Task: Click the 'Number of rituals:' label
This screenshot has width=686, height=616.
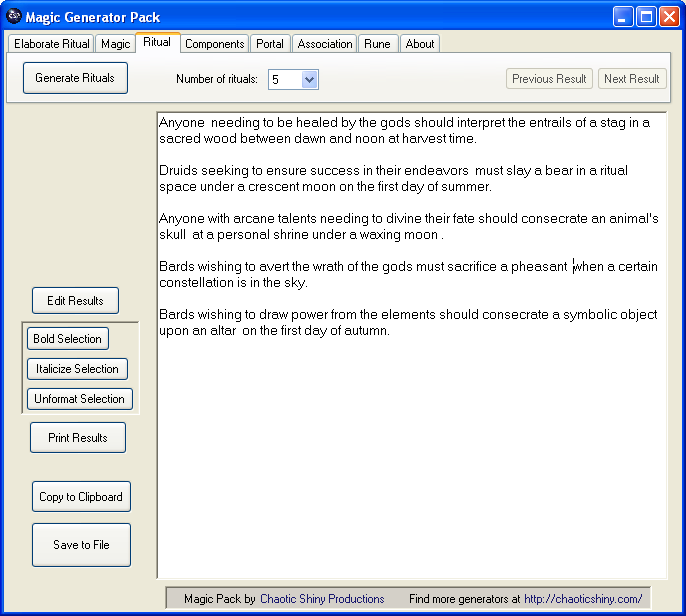Action: pos(217,79)
